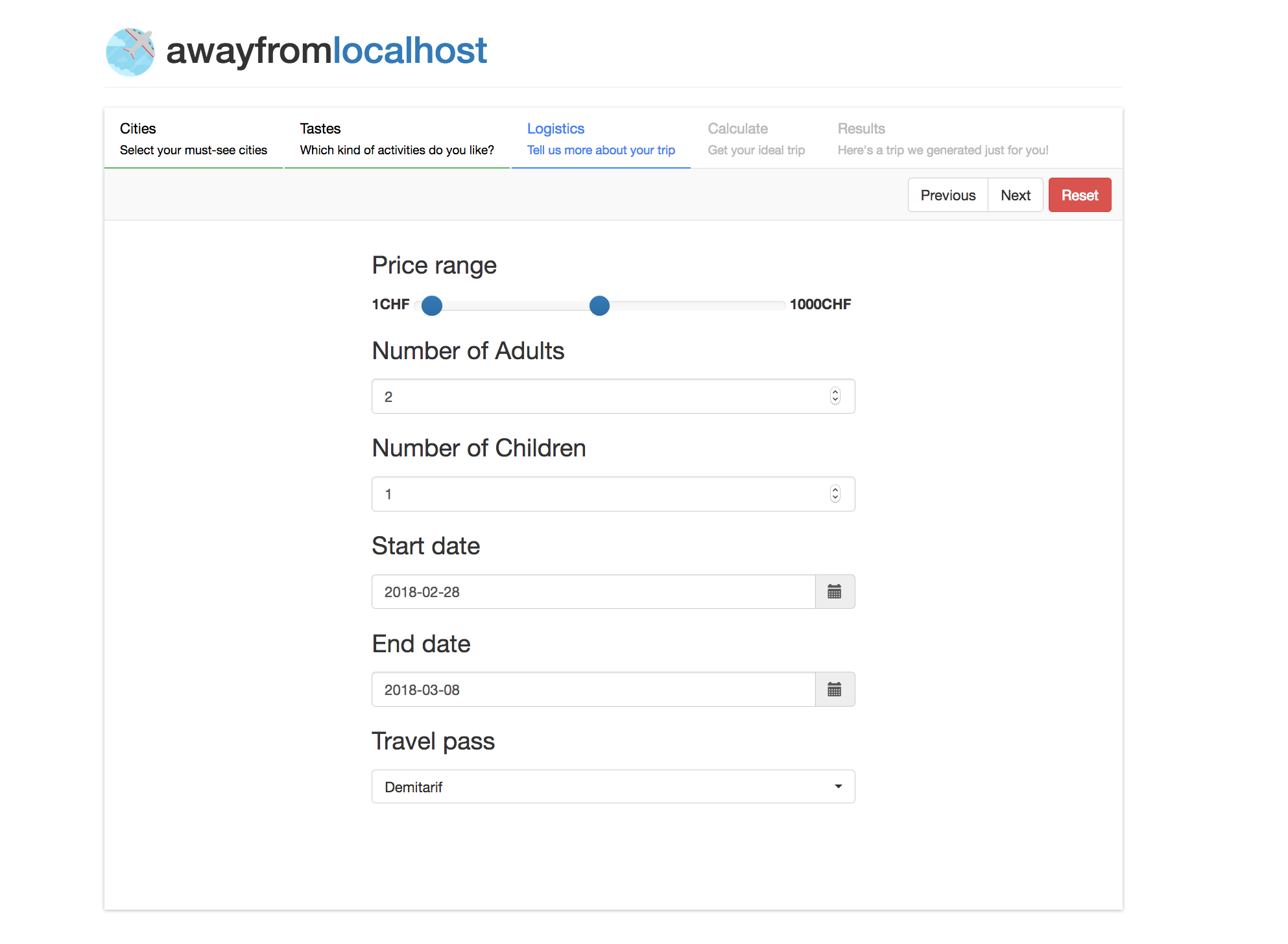The height and width of the screenshot is (944, 1288).
Task: Expand the Travel pass Demitarif dropdown
Action: (613, 786)
